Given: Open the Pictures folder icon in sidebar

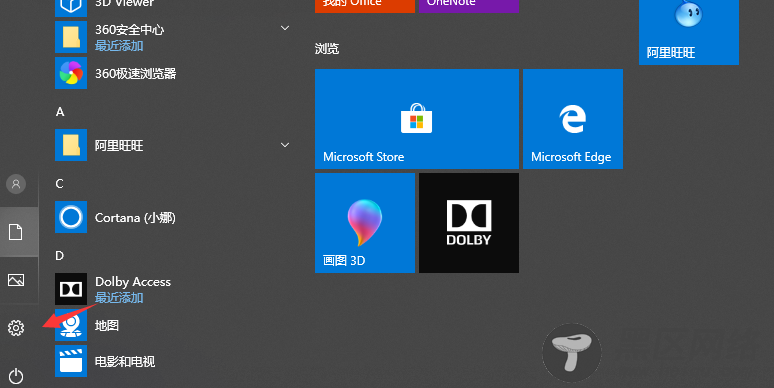Looking at the screenshot, I should point(16,280).
